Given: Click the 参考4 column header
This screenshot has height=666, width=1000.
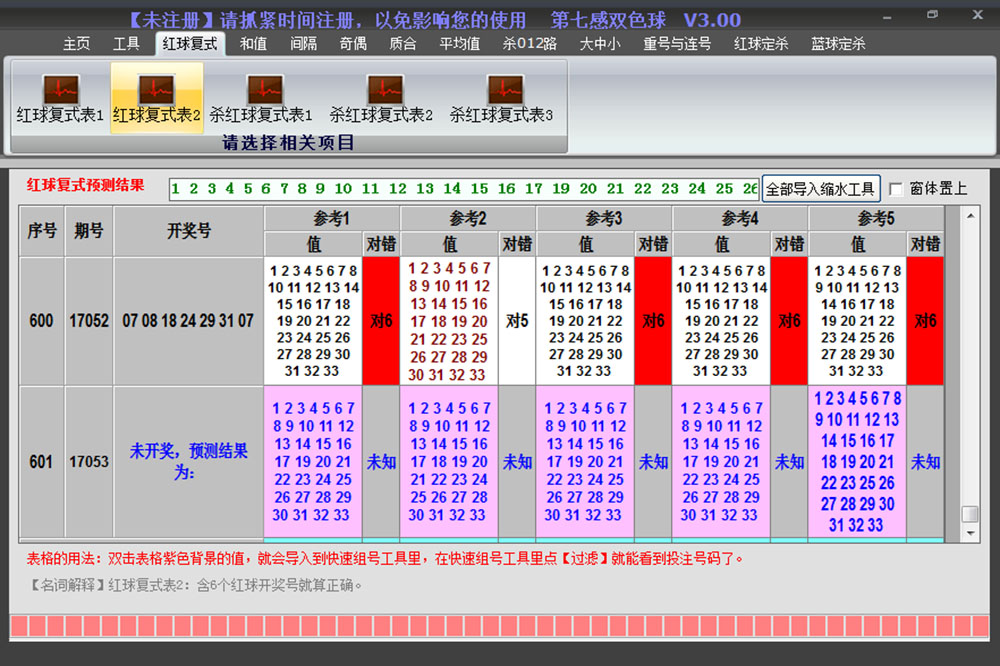Looking at the screenshot, I should coord(740,219).
